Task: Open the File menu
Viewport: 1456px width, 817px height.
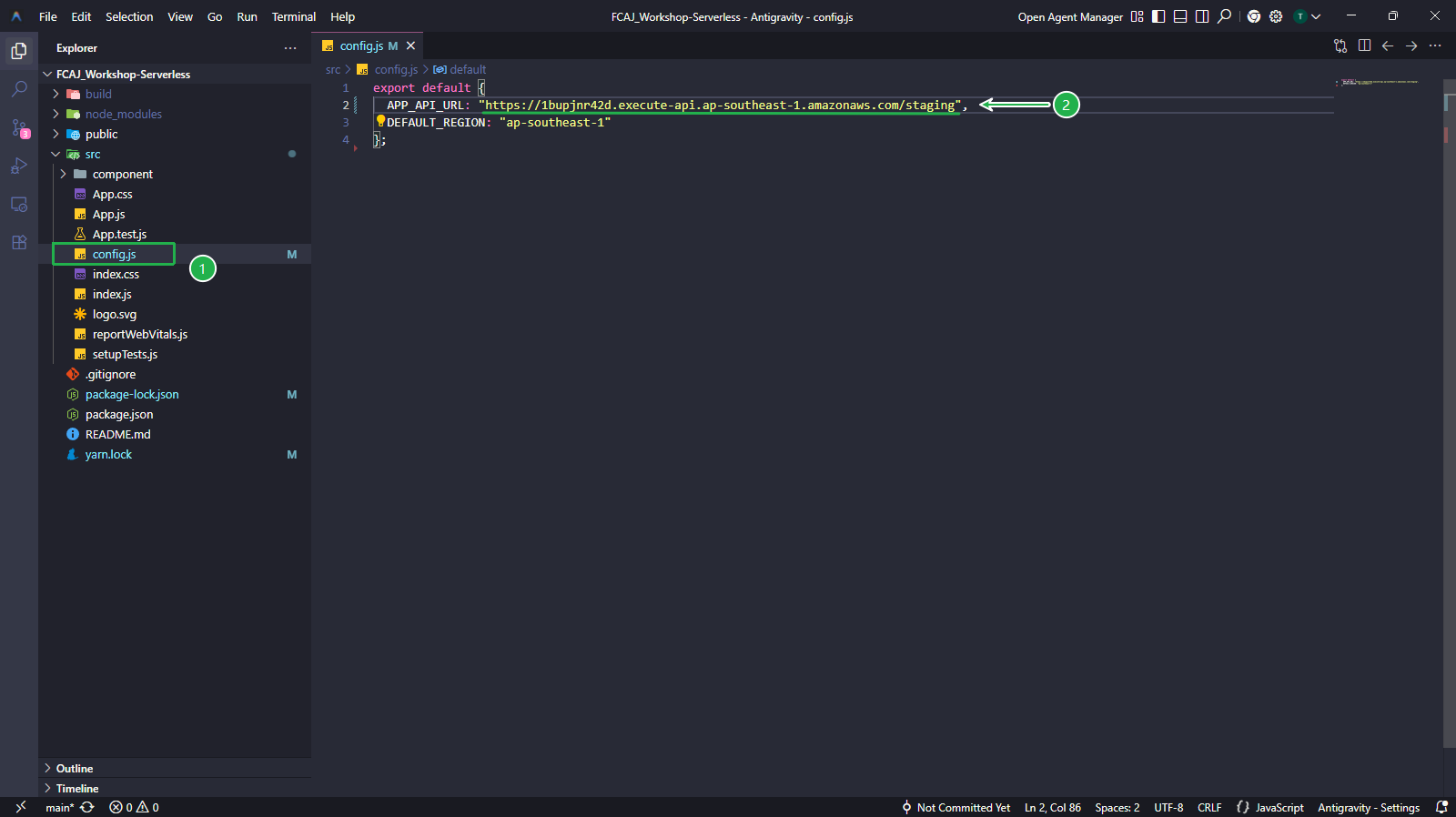Action: pyautogui.click(x=48, y=16)
